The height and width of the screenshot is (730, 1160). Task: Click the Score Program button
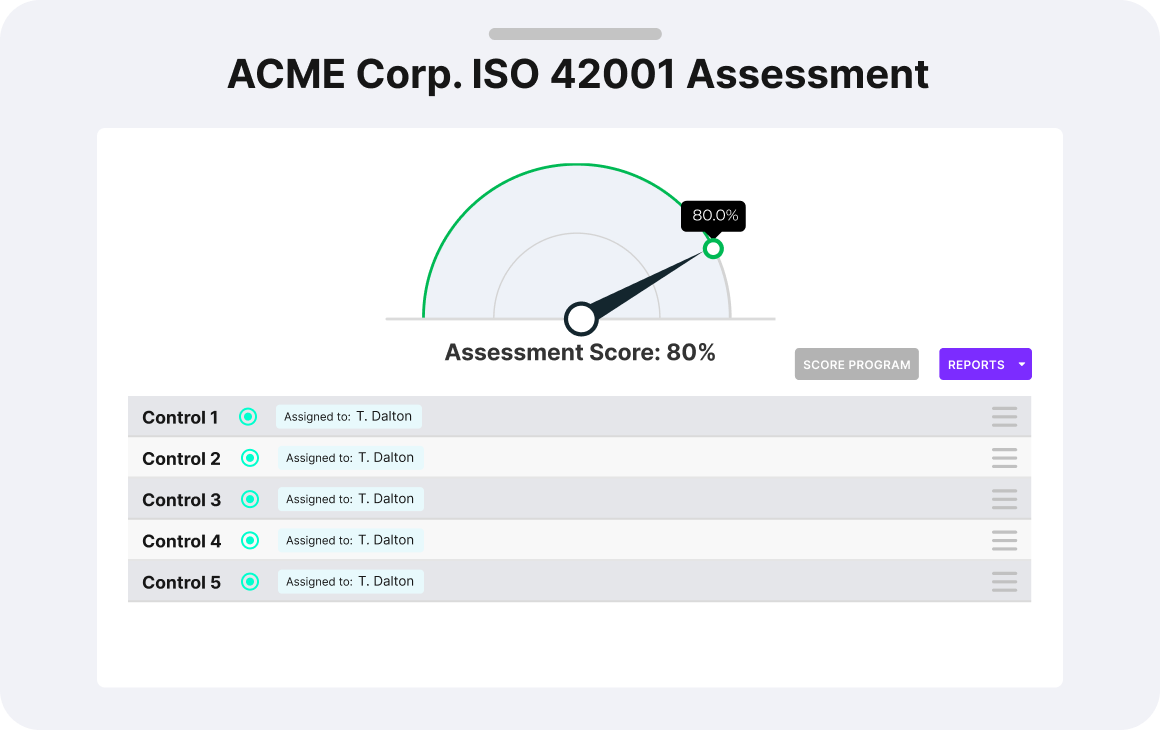coord(857,364)
